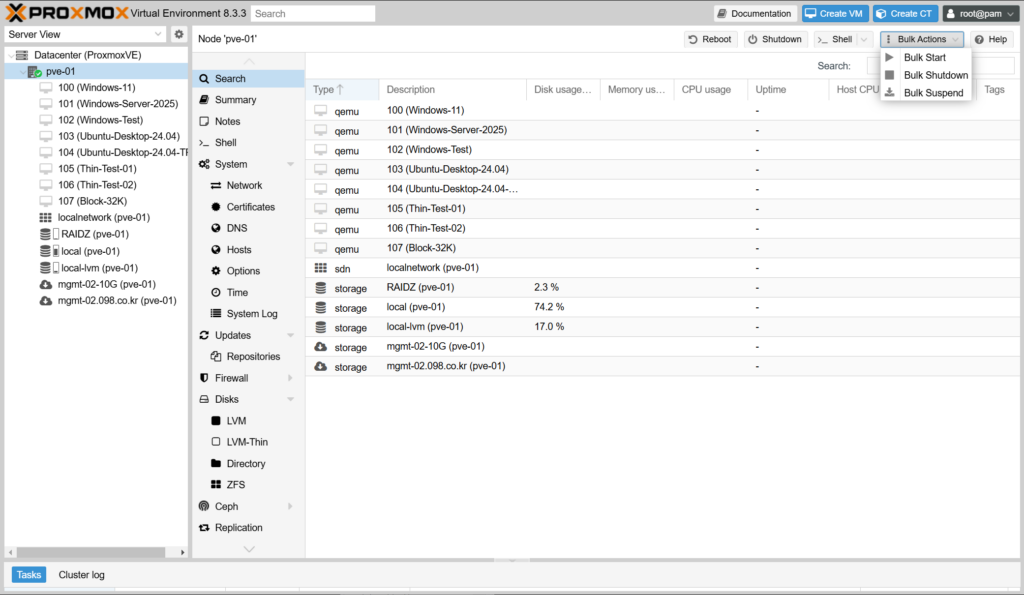Screen dimensions: 1024x595
Task: Select the Ceph section icon
Action: point(205,507)
